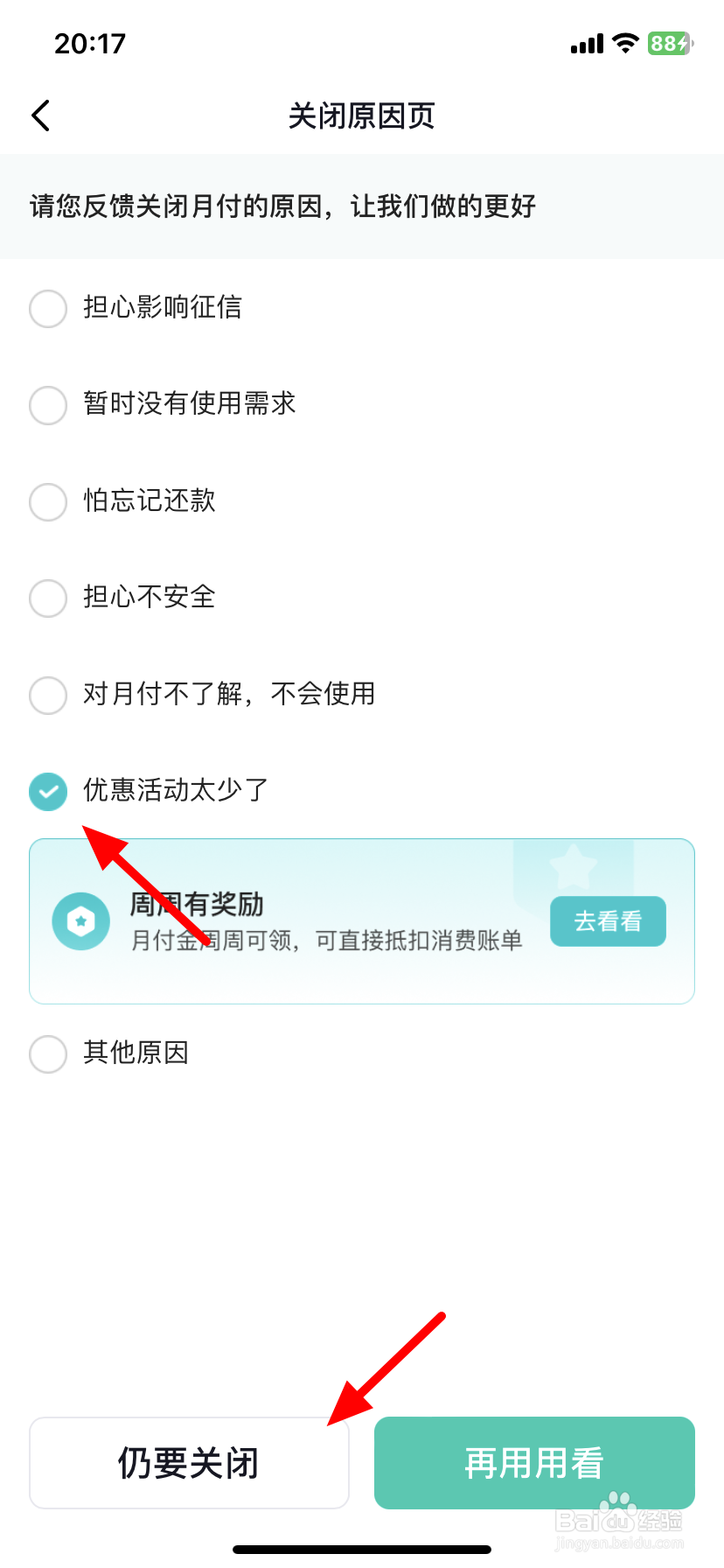Tap 去看看 to view weekly rewards

[608, 920]
